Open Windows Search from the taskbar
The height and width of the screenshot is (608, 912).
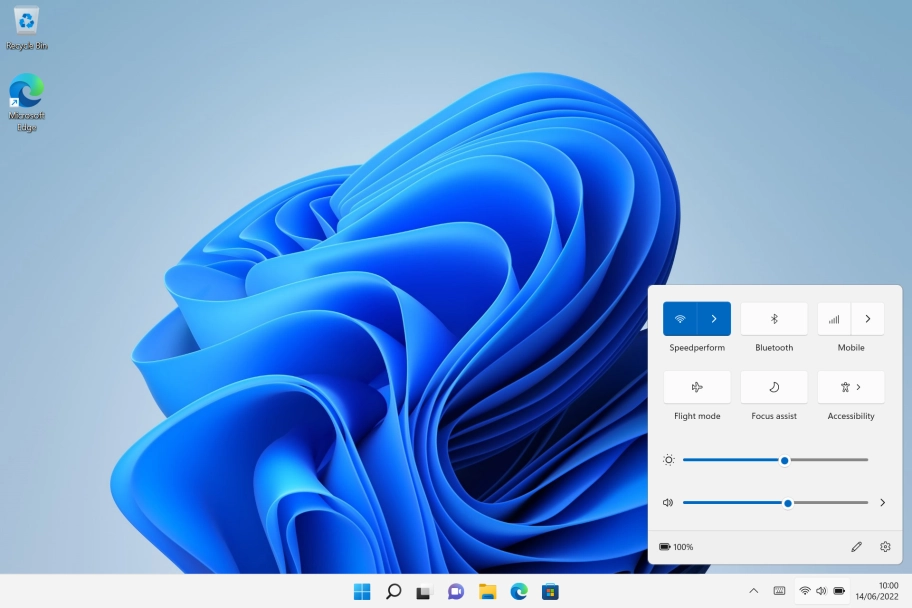point(393,591)
